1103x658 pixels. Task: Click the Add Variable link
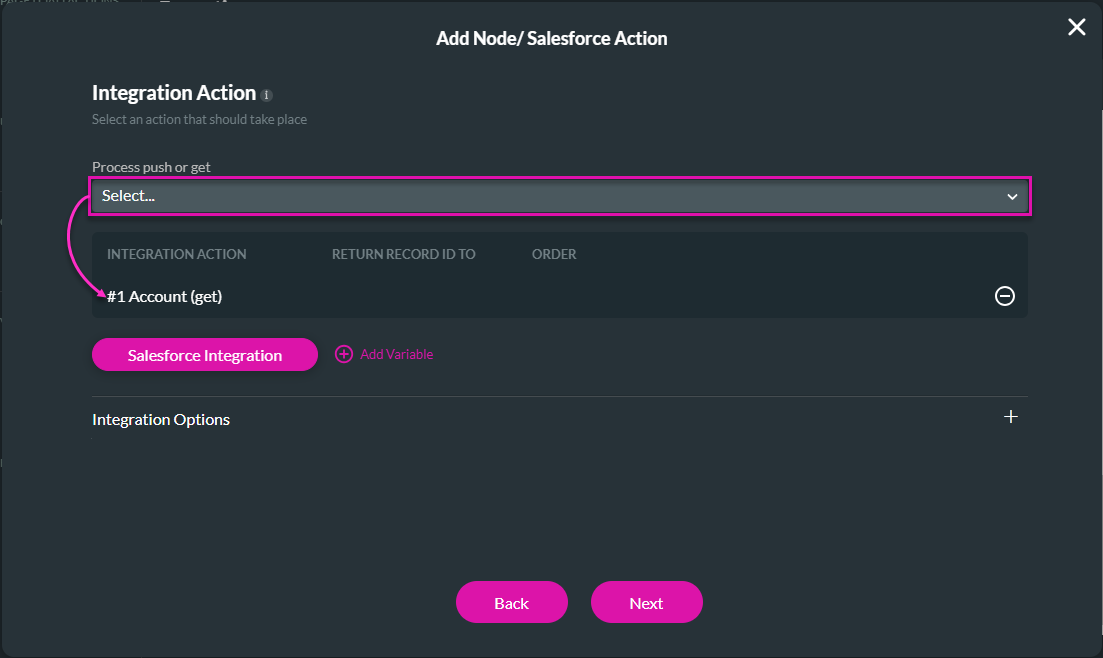pos(397,354)
